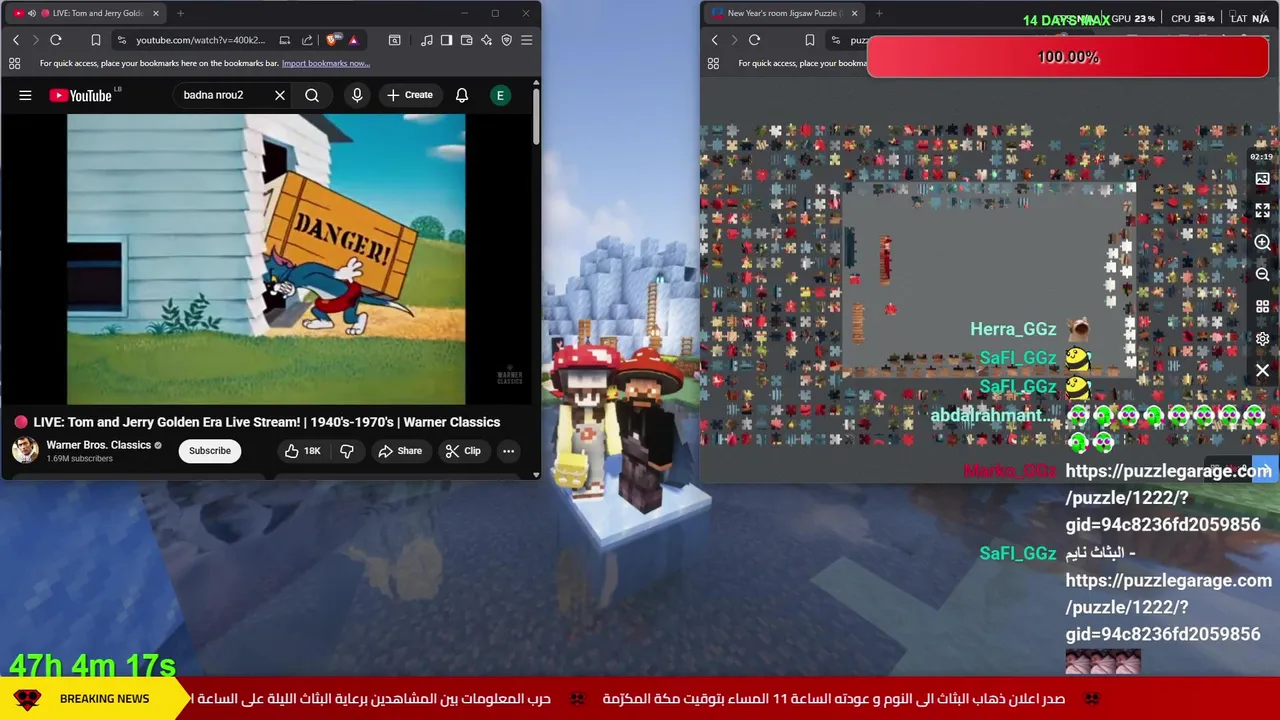The image size is (1280, 720).
Task: Open the cast/screen icon in YouTube address bar
Action: tap(285, 40)
